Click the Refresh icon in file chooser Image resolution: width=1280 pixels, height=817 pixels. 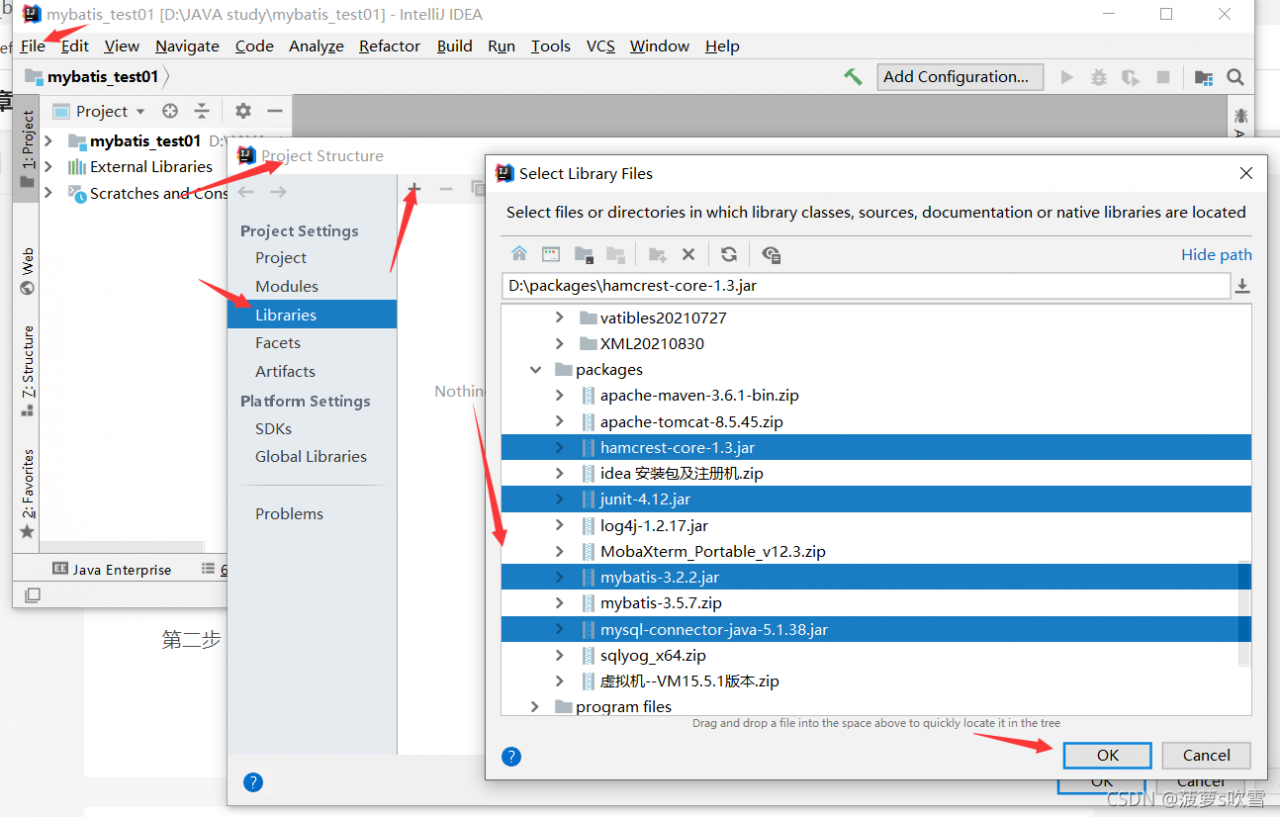point(729,254)
